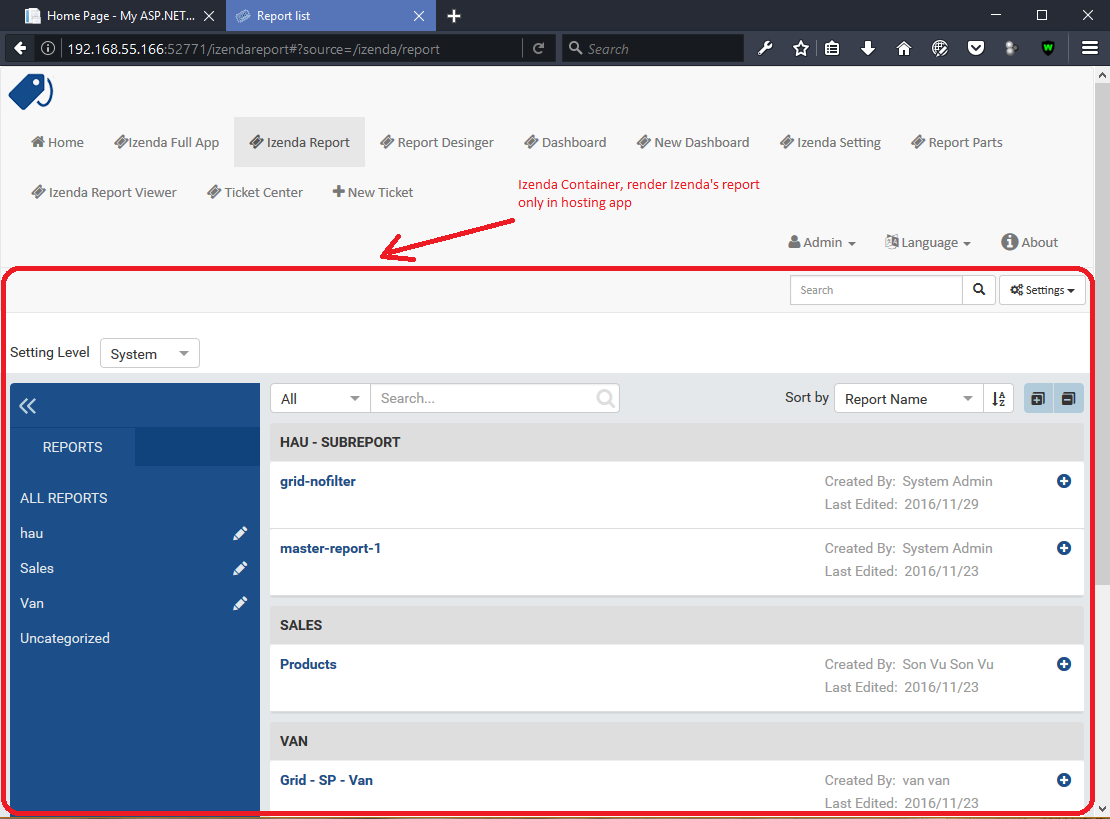Open Report Desinger menu item
1110x819 pixels.
point(437,142)
